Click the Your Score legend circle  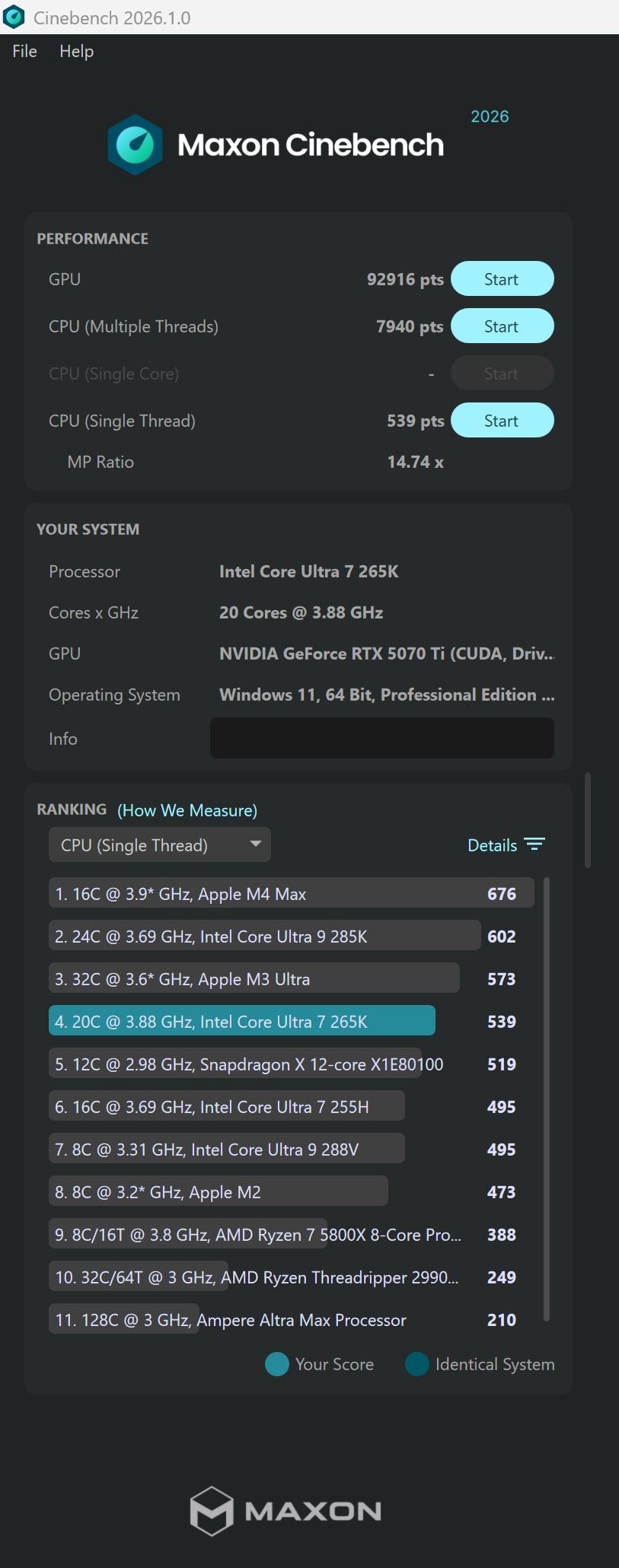tap(276, 1364)
